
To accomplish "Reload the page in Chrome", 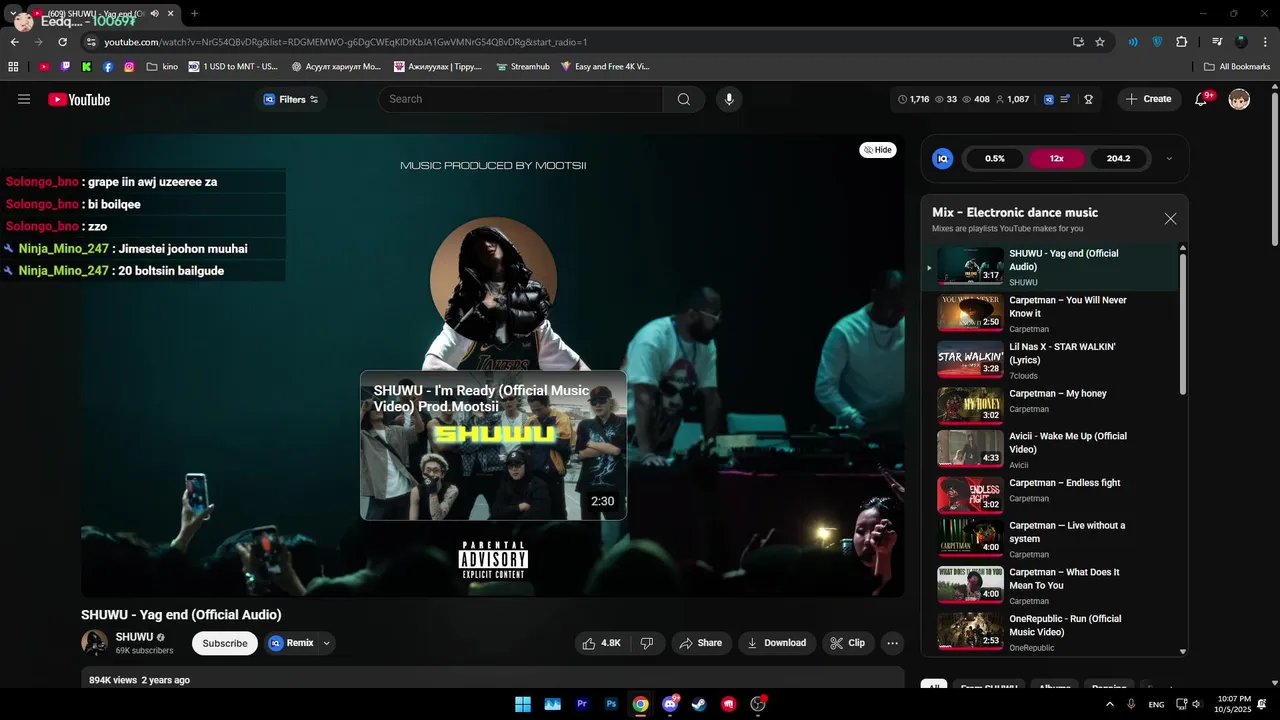I will (x=62, y=42).
